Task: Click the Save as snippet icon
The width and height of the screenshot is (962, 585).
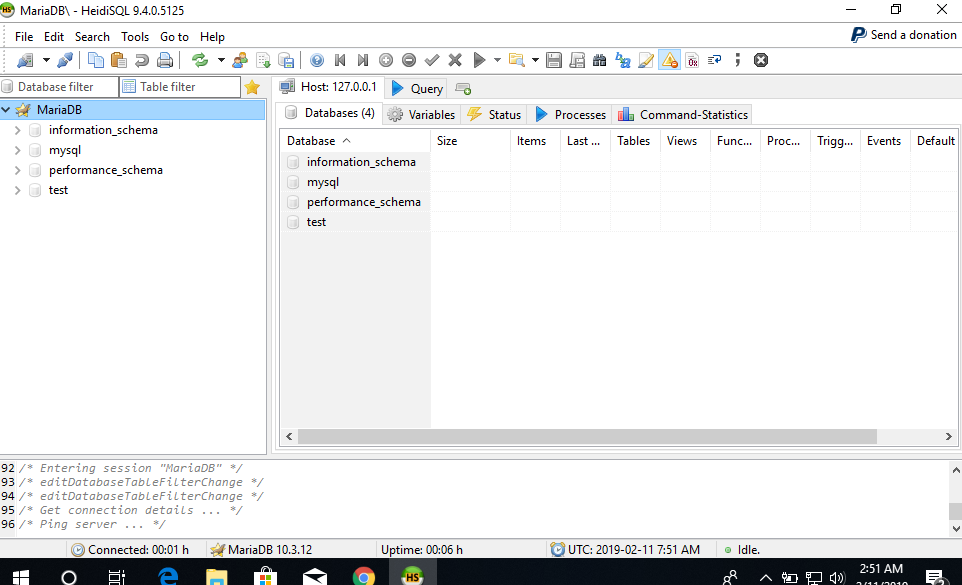Action: (577, 60)
